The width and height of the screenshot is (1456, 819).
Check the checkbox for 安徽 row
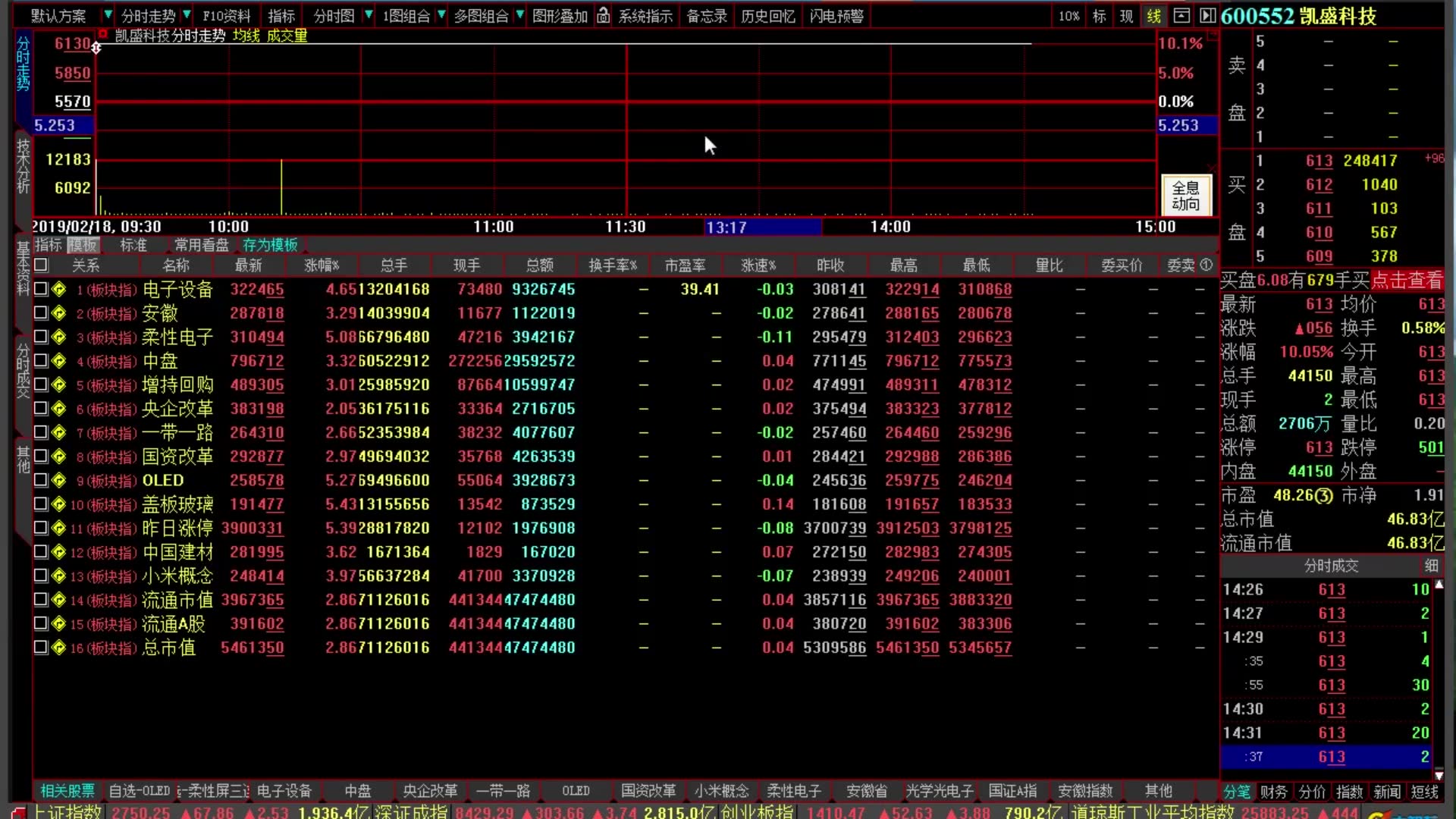tap(41, 312)
